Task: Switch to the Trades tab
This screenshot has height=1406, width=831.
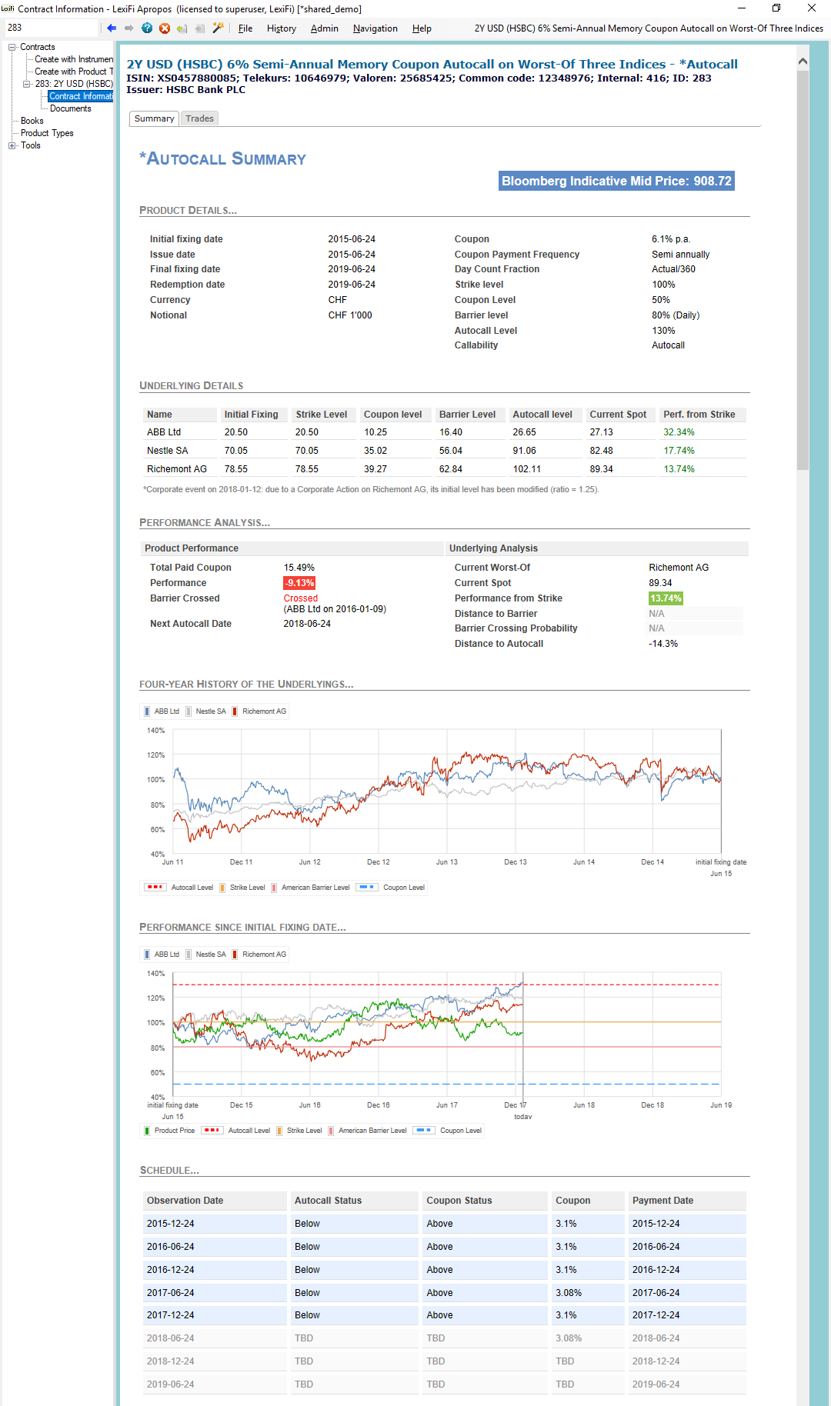Action: [200, 118]
